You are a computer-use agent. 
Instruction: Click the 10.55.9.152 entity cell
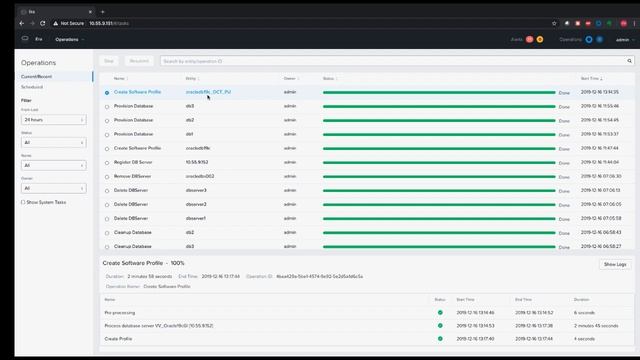[197, 162]
